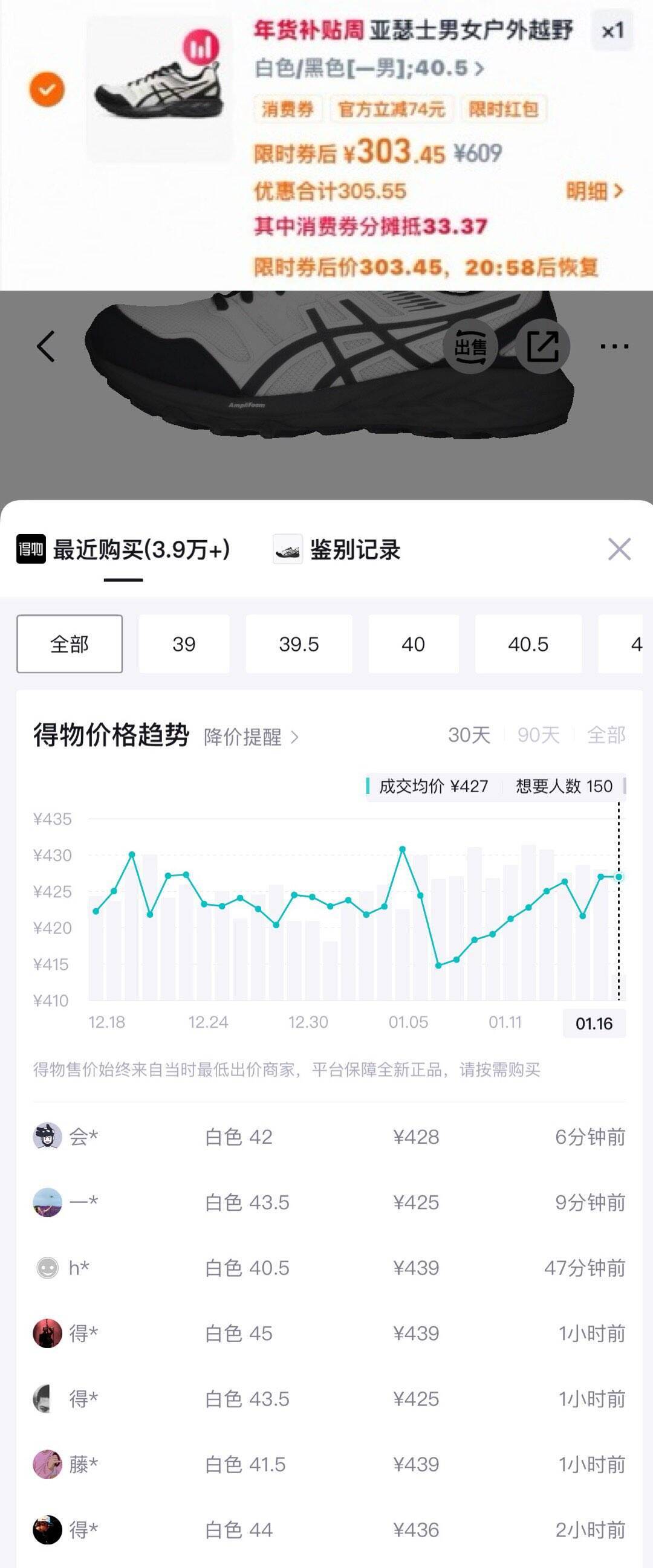The width and height of the screenshot is (653, 1568).
Task: Go back with the left arrow icon
Action: tap(47, 346)
